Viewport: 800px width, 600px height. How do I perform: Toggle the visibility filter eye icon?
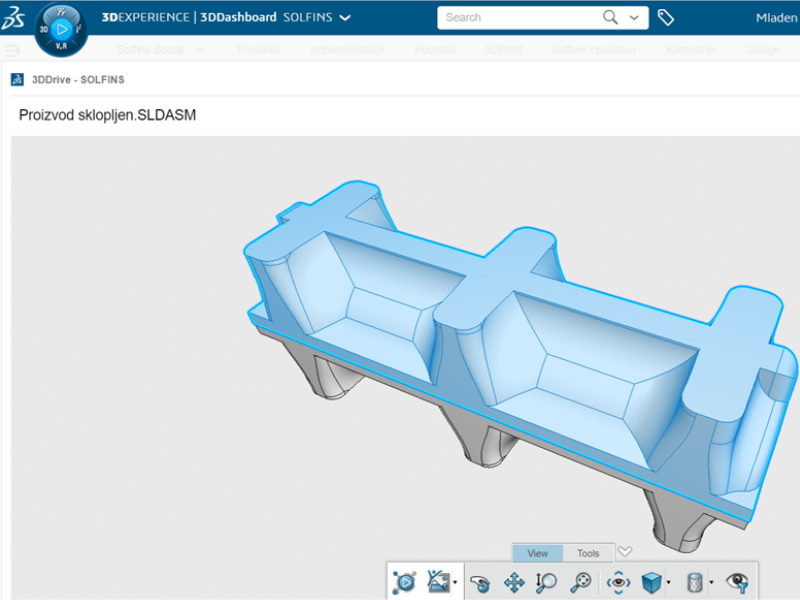point(738,582)
